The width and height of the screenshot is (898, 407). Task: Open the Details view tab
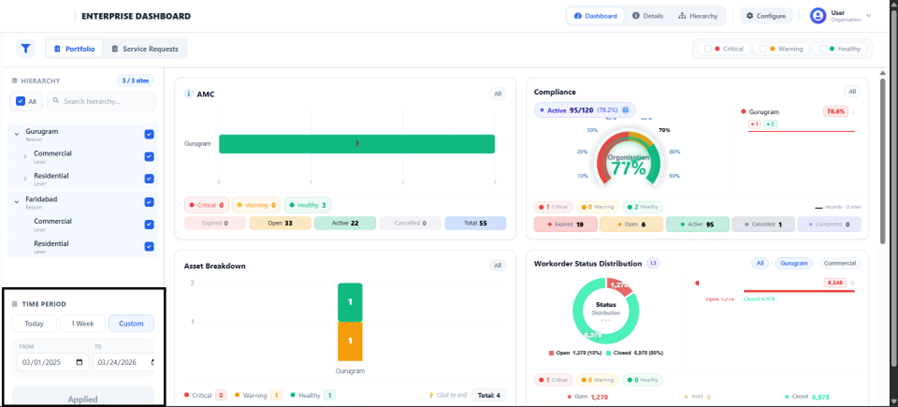point(647,16)
